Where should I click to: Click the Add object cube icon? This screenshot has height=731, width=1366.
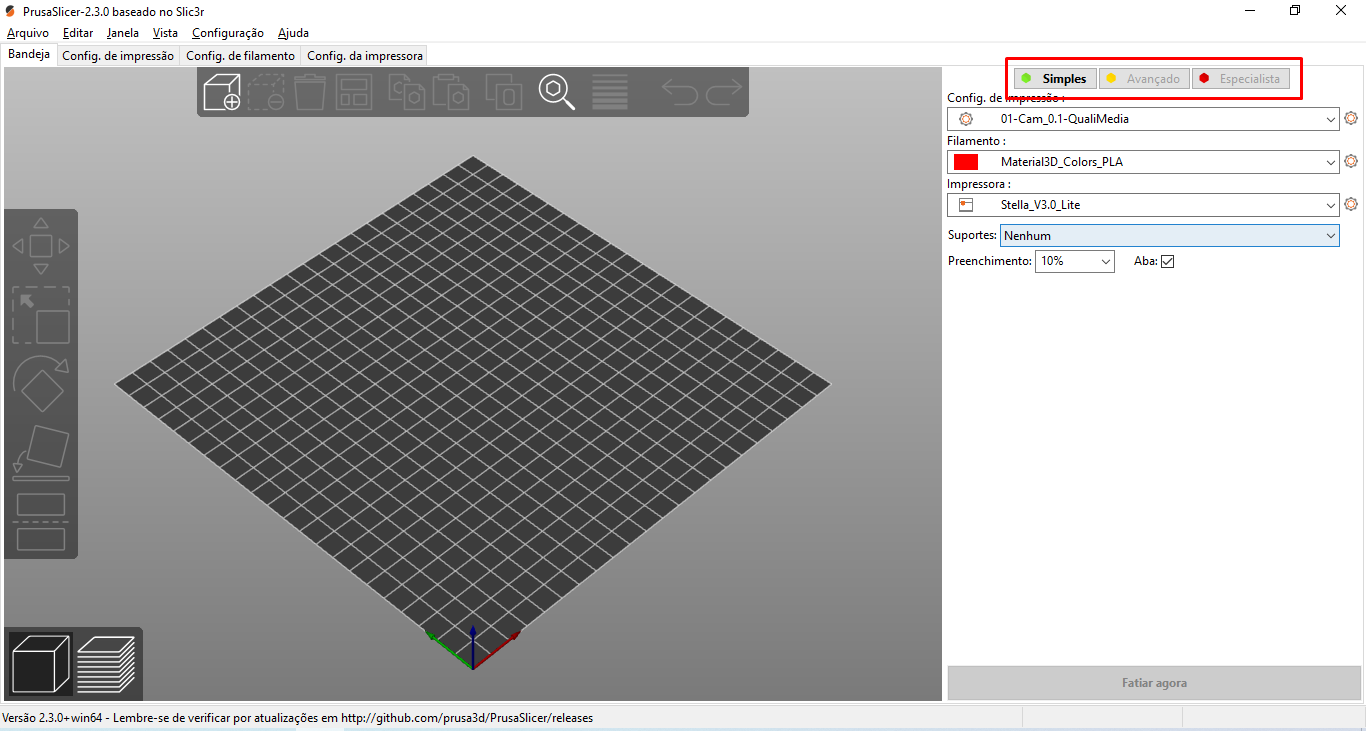221,92
